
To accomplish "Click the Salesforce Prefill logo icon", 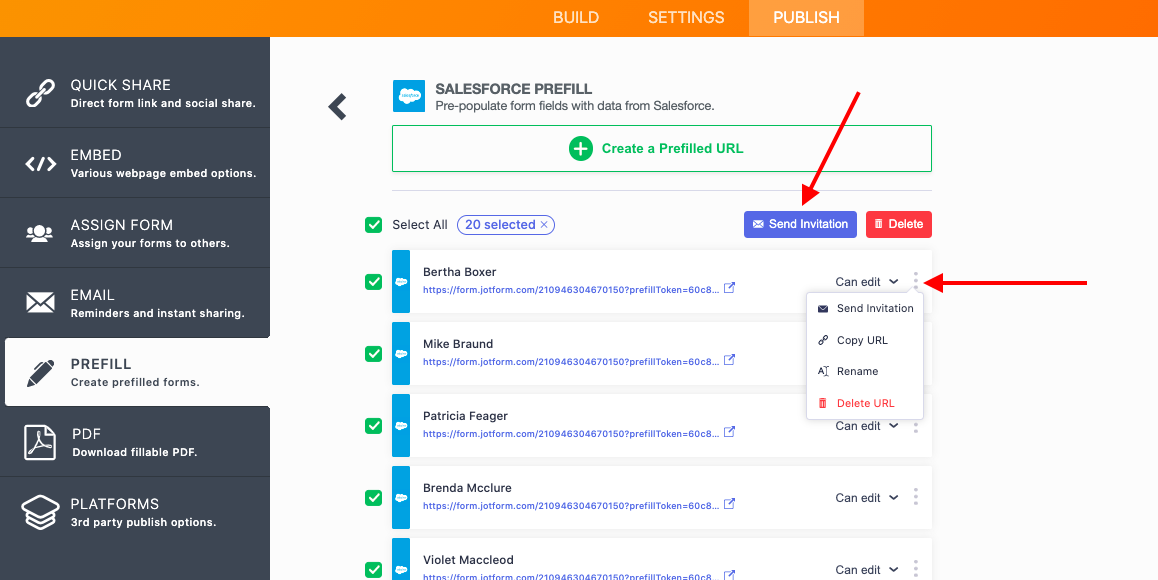I will (x=409, y=96).
